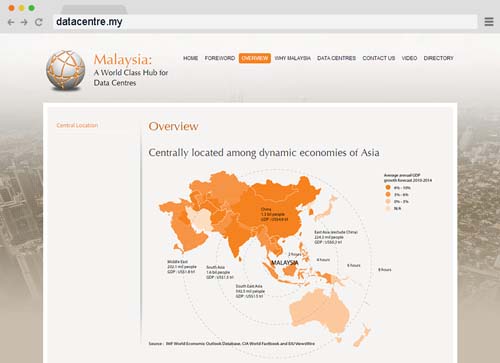Screen dimensions: 500x363
Task: Click the 4 hours ring label
Action: tap(323, 260)
